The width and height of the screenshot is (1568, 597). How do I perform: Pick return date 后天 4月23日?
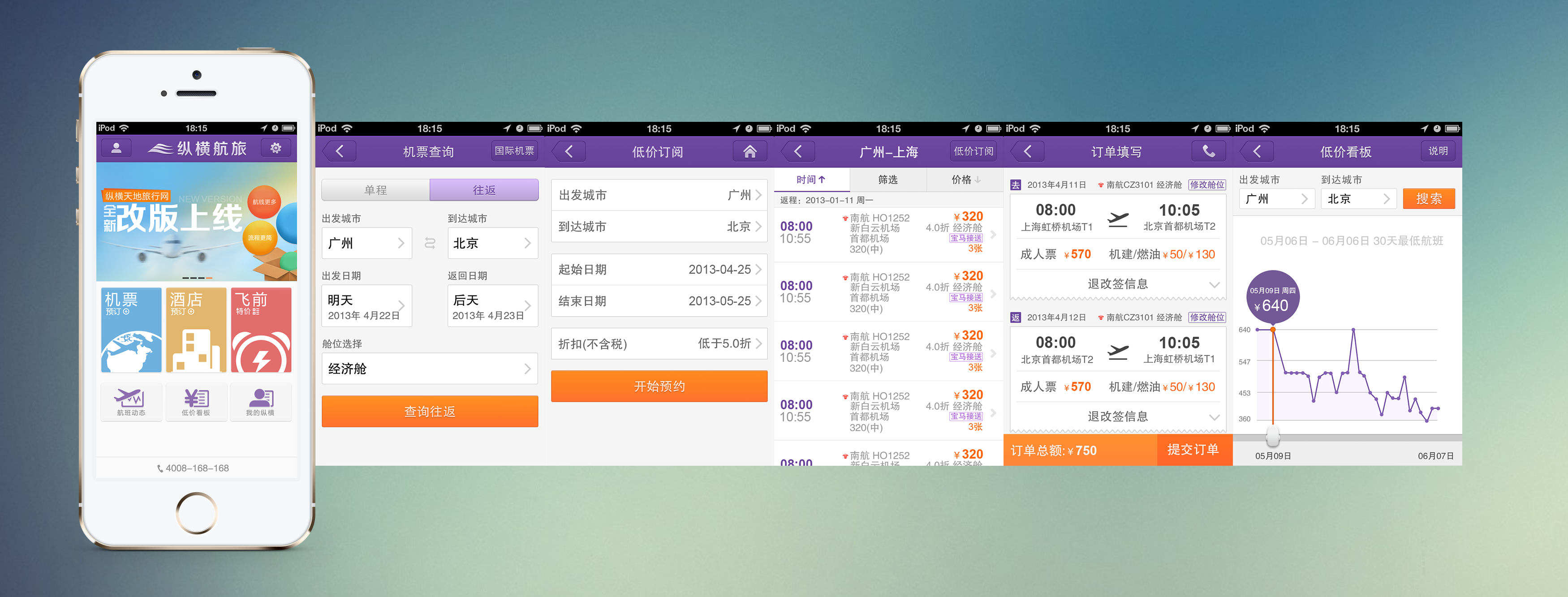[x=492, y=306]
